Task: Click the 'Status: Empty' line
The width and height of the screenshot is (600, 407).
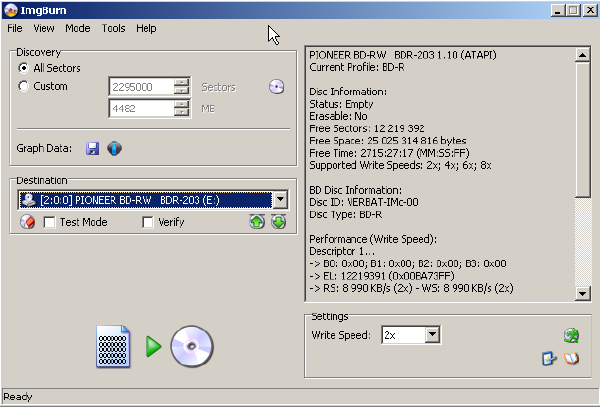Action: [341, 104]
